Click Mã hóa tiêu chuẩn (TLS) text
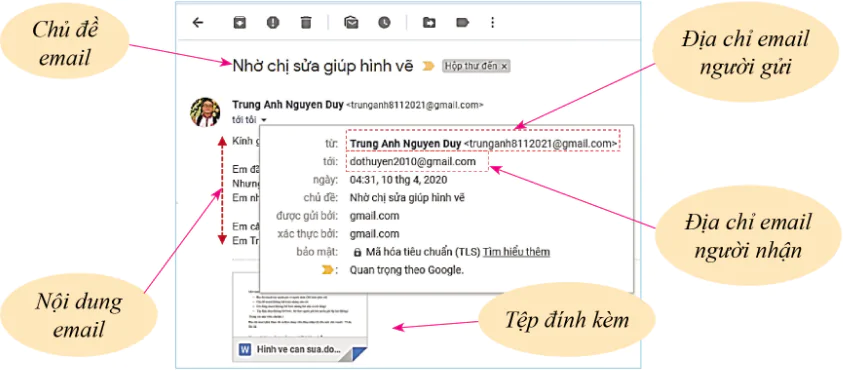This screenshot has height=371, width=843. coord(423,252)
